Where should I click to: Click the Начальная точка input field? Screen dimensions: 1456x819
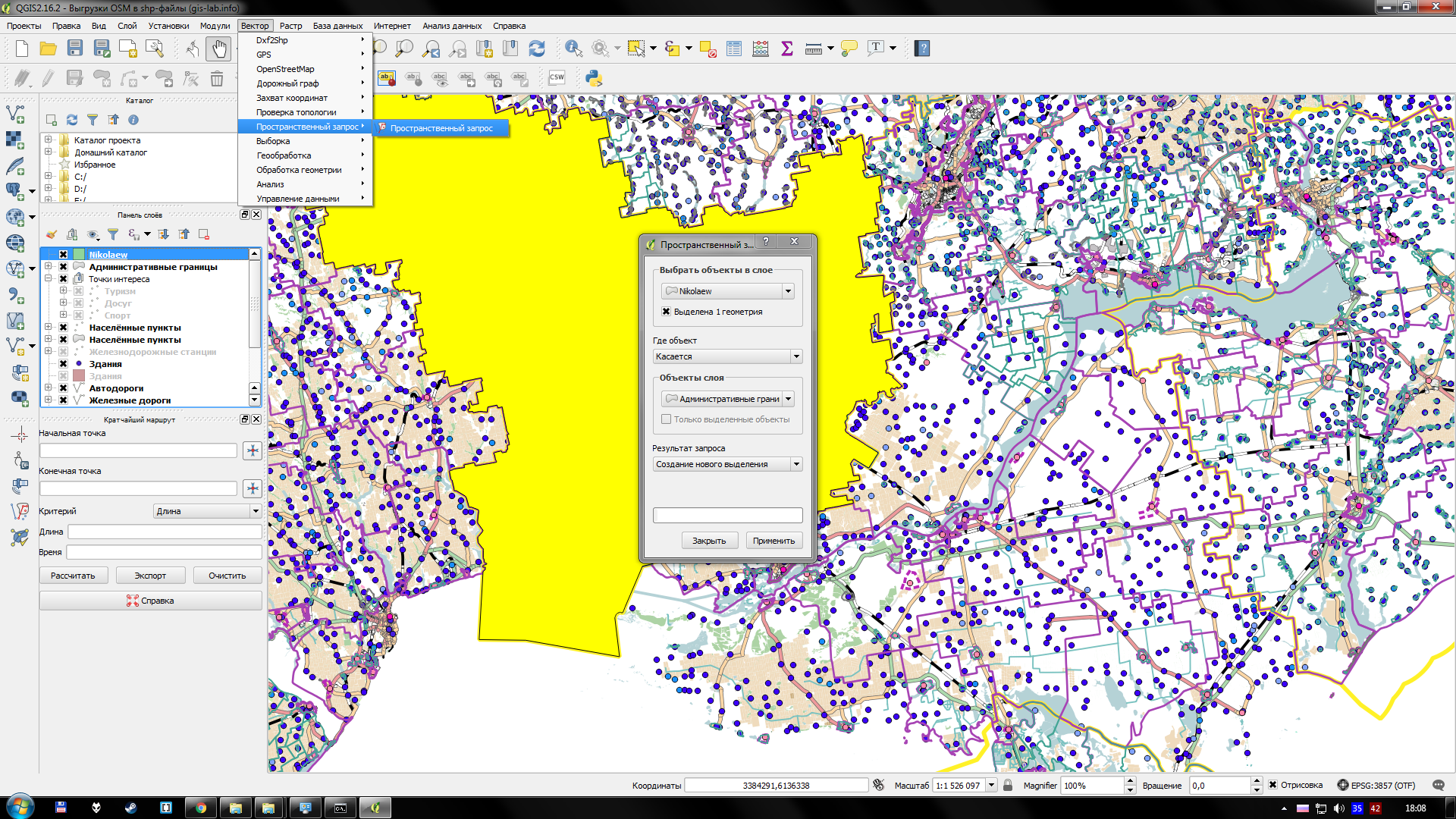tap(138, 450)
